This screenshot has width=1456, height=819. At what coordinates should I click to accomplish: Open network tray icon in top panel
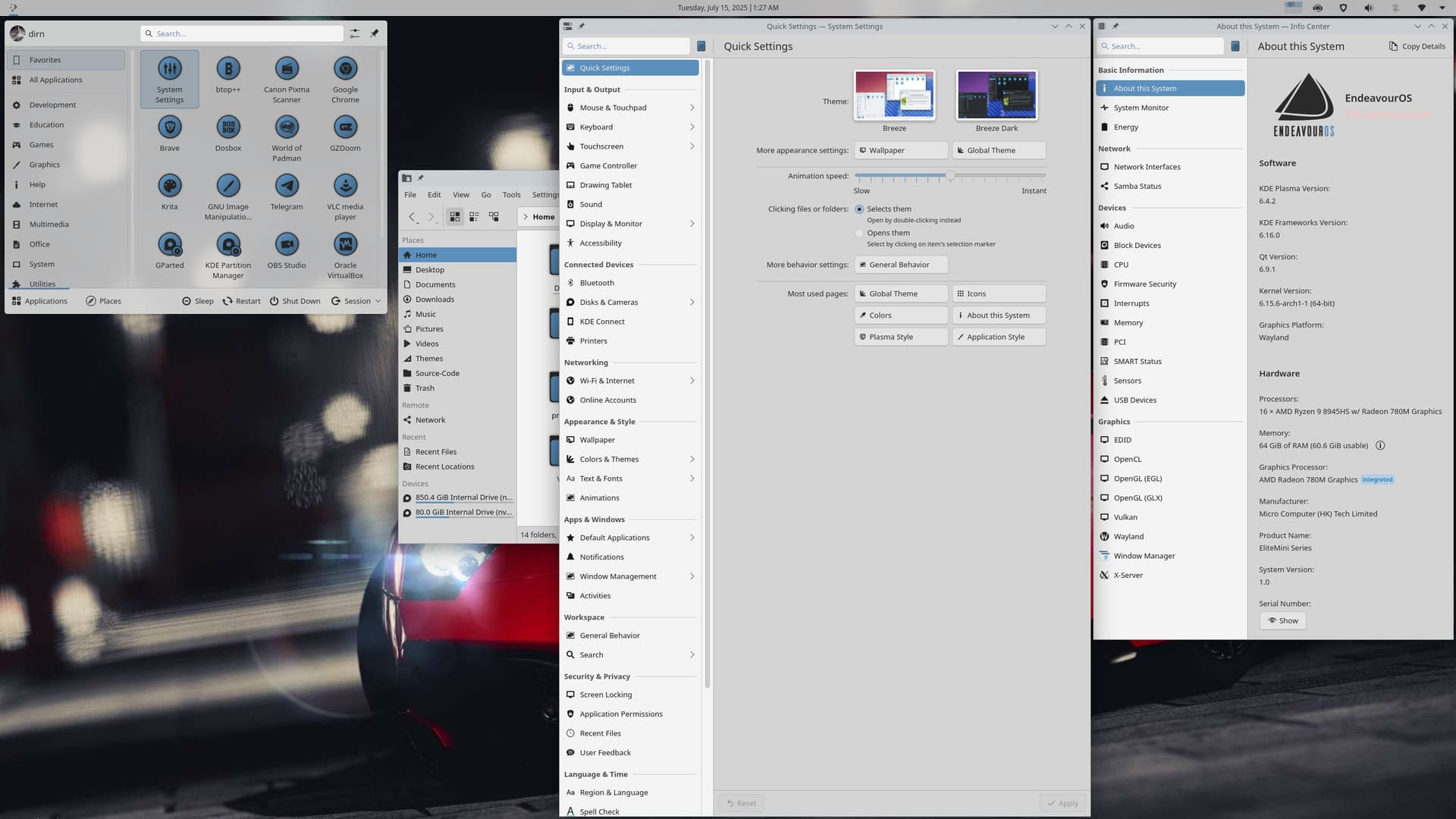[1421, 8]
